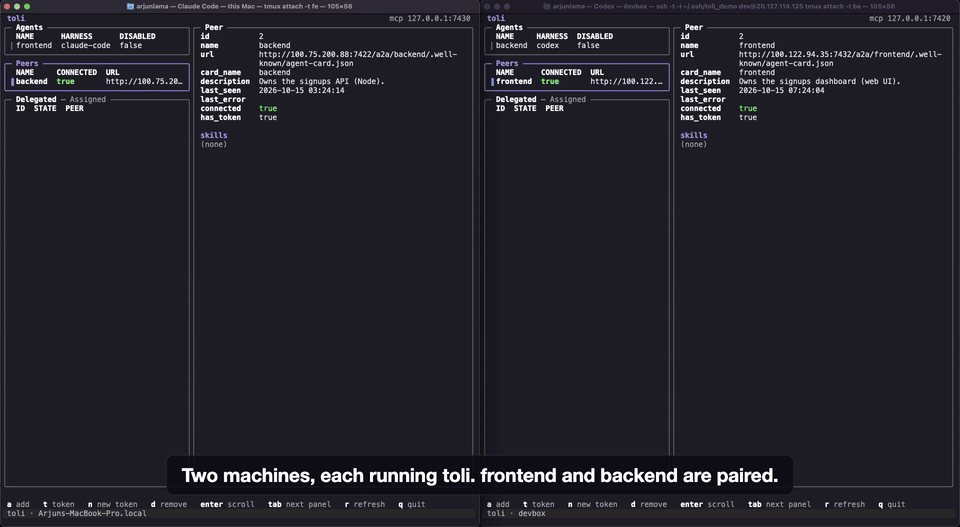This screenshot has height=527, width=960.
Task: Select the Delegated tab in the right devbox window
Action: click(x=516, y=99)
